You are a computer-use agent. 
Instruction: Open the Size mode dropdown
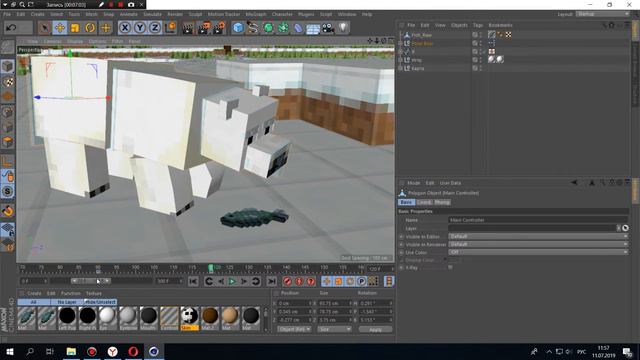coord(334,329)
